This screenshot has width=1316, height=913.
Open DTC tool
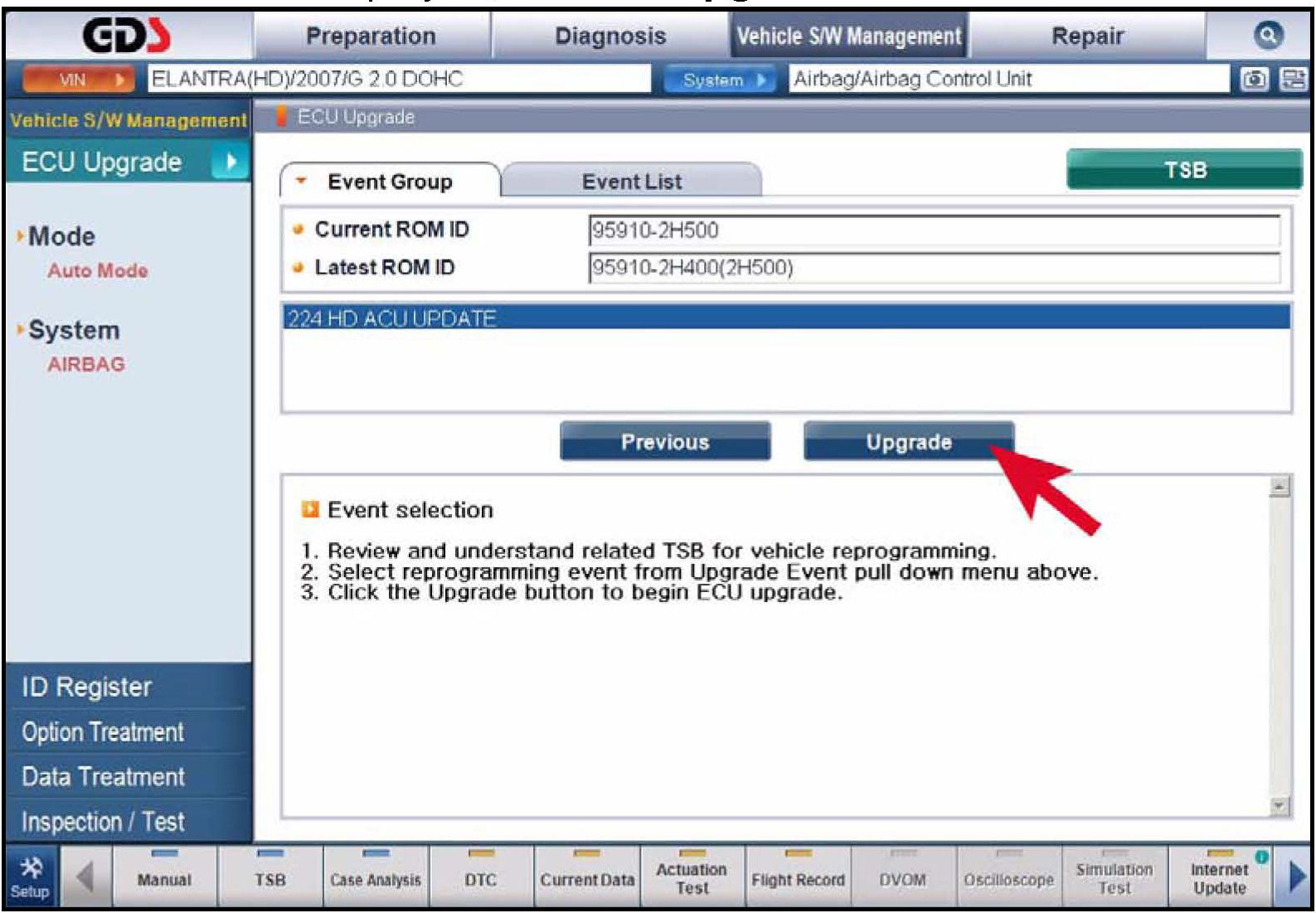(x=481, y=877)
